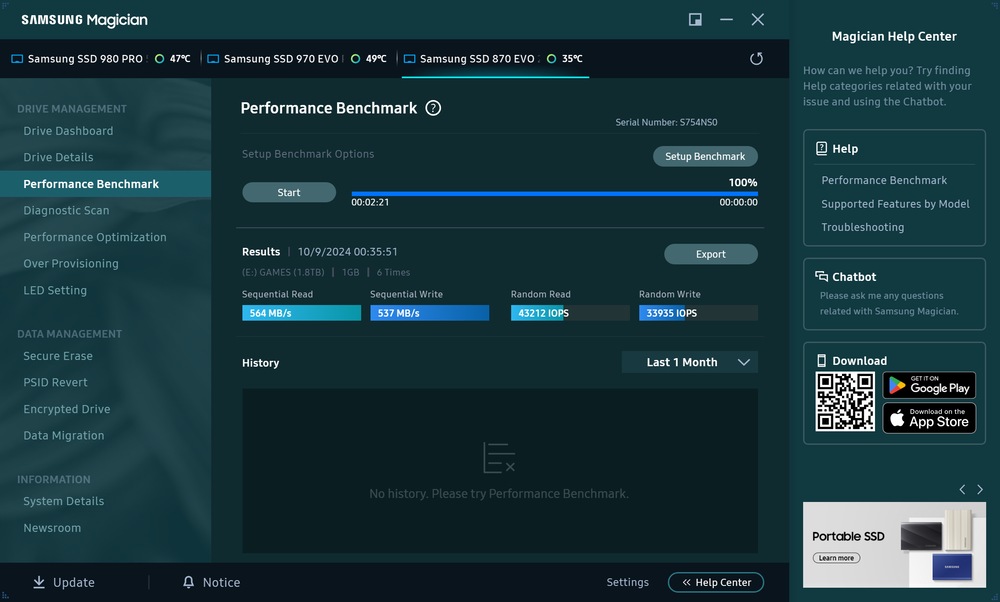This screenshot has width=1000, height=602.
Task: Click the 870 EVO temperature status circle
Action: [x=551, y=59]
